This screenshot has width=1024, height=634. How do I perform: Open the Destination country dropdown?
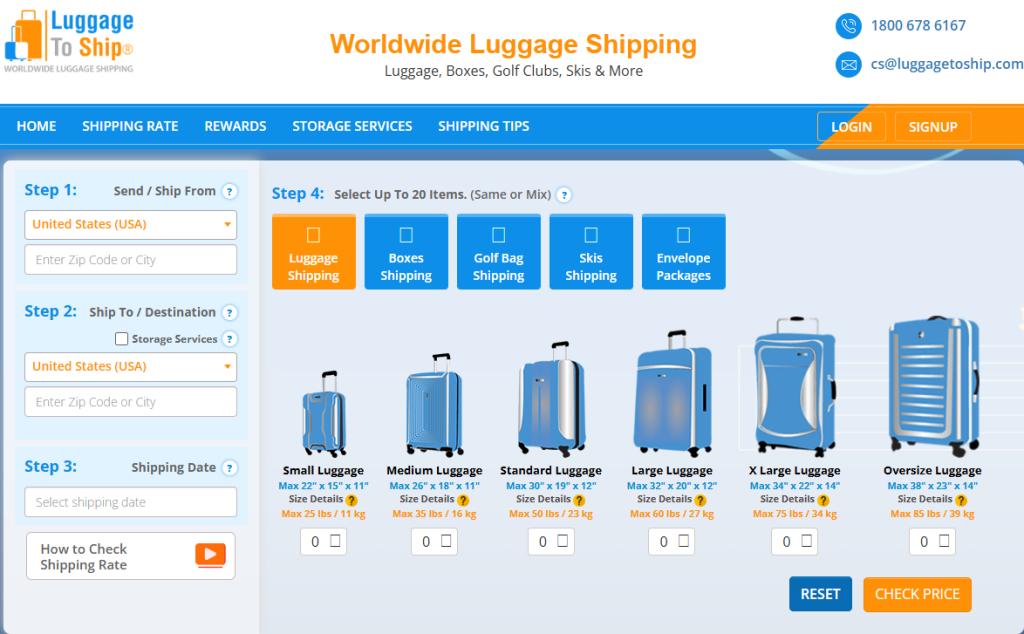click(x=130, y=367)
